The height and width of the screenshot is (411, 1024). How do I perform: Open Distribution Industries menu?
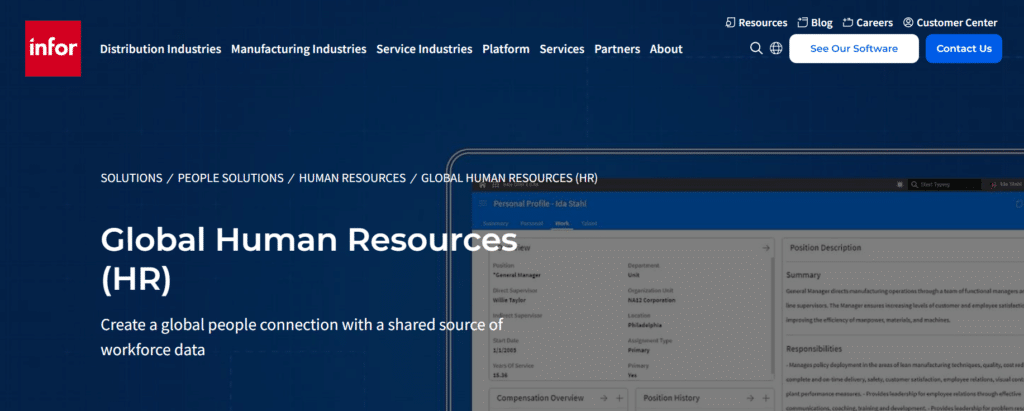161,49
